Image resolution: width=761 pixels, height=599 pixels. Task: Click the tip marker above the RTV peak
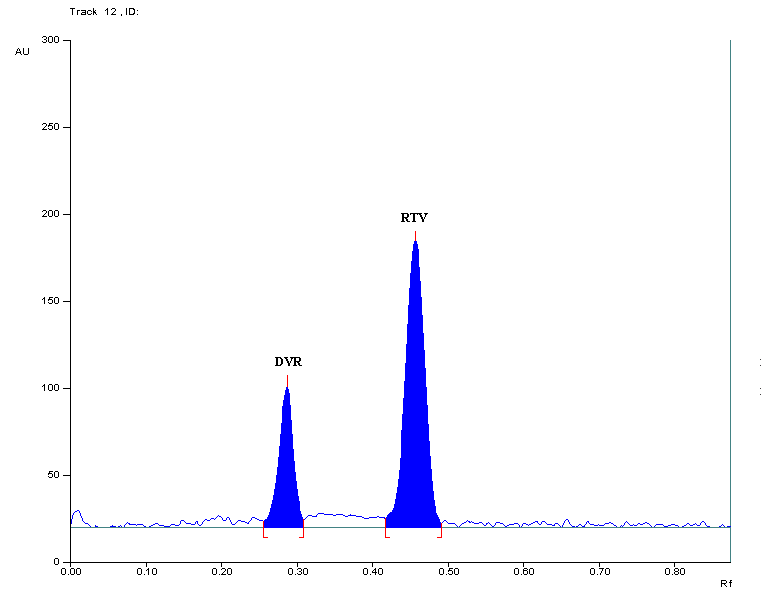click(415, 235)
